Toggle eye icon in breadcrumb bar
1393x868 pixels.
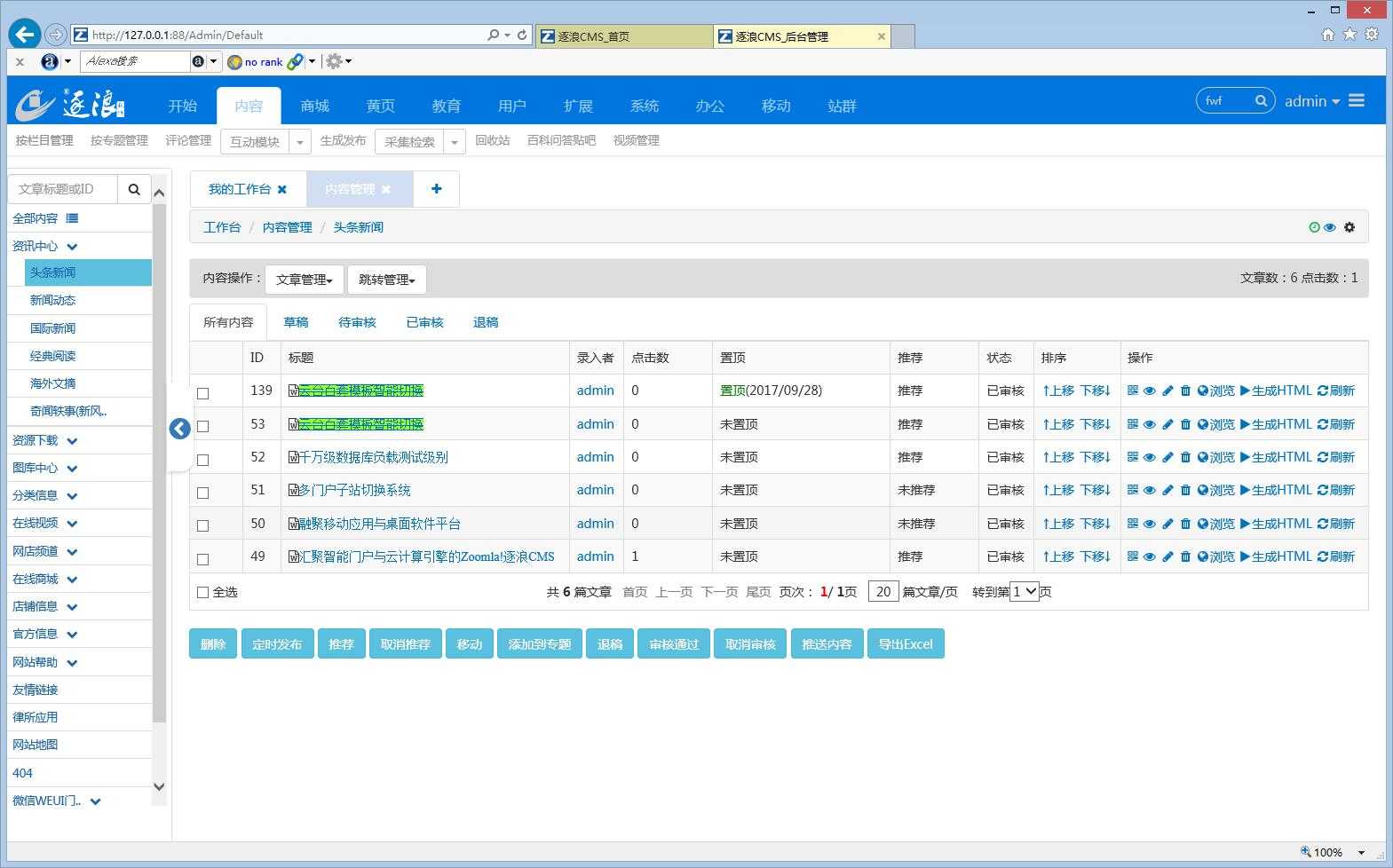coord(1329,227)
